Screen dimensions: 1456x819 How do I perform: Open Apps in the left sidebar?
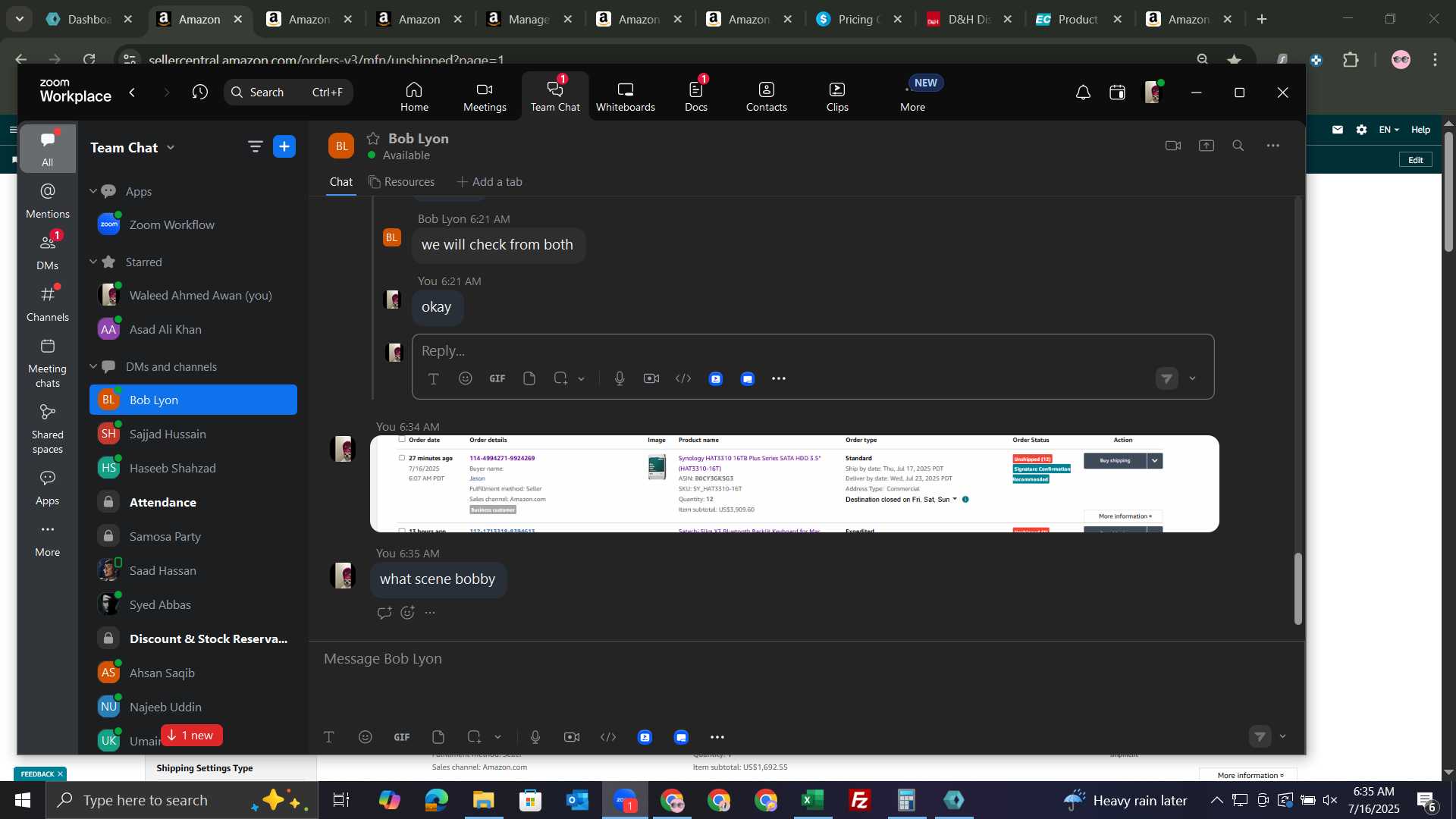47,488
